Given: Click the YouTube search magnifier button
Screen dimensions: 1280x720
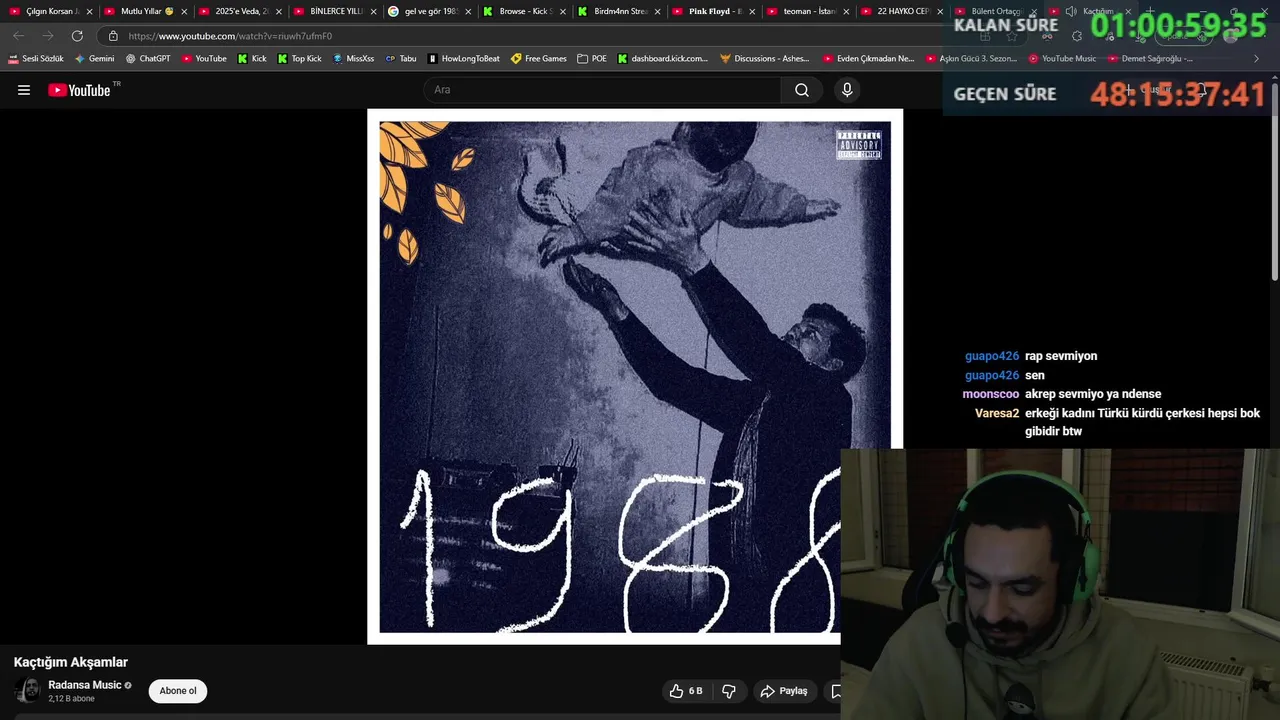Looking at the screenshot, I should click(x=802, y=90).
